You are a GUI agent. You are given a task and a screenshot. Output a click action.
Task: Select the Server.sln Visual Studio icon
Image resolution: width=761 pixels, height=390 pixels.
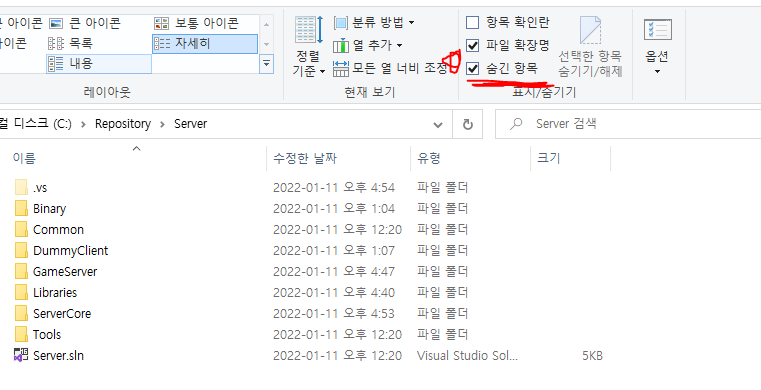[x=21, y=356]
